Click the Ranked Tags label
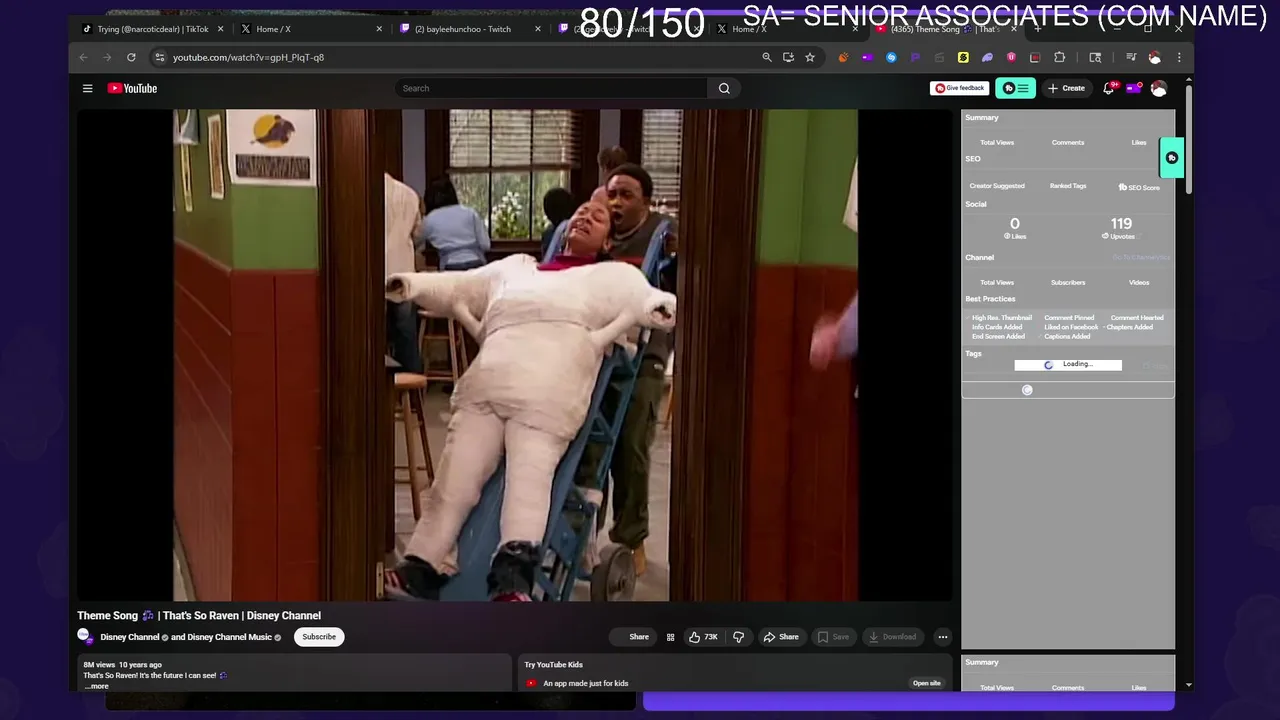Image resolution: width=1280 pixels, height=720 pixels. (x=1068, y=186)
